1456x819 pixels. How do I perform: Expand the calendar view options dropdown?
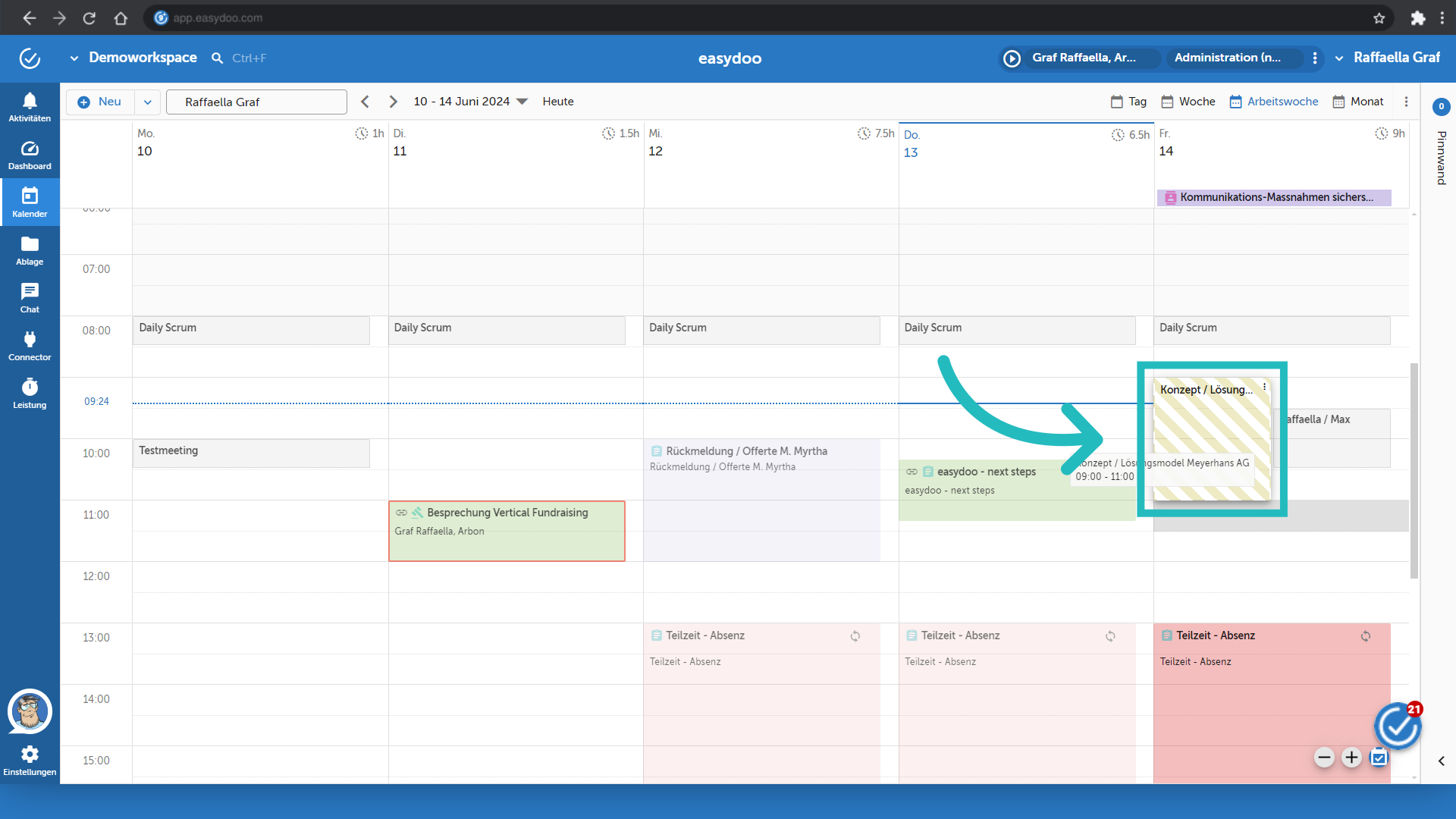tap(1406, 101)
